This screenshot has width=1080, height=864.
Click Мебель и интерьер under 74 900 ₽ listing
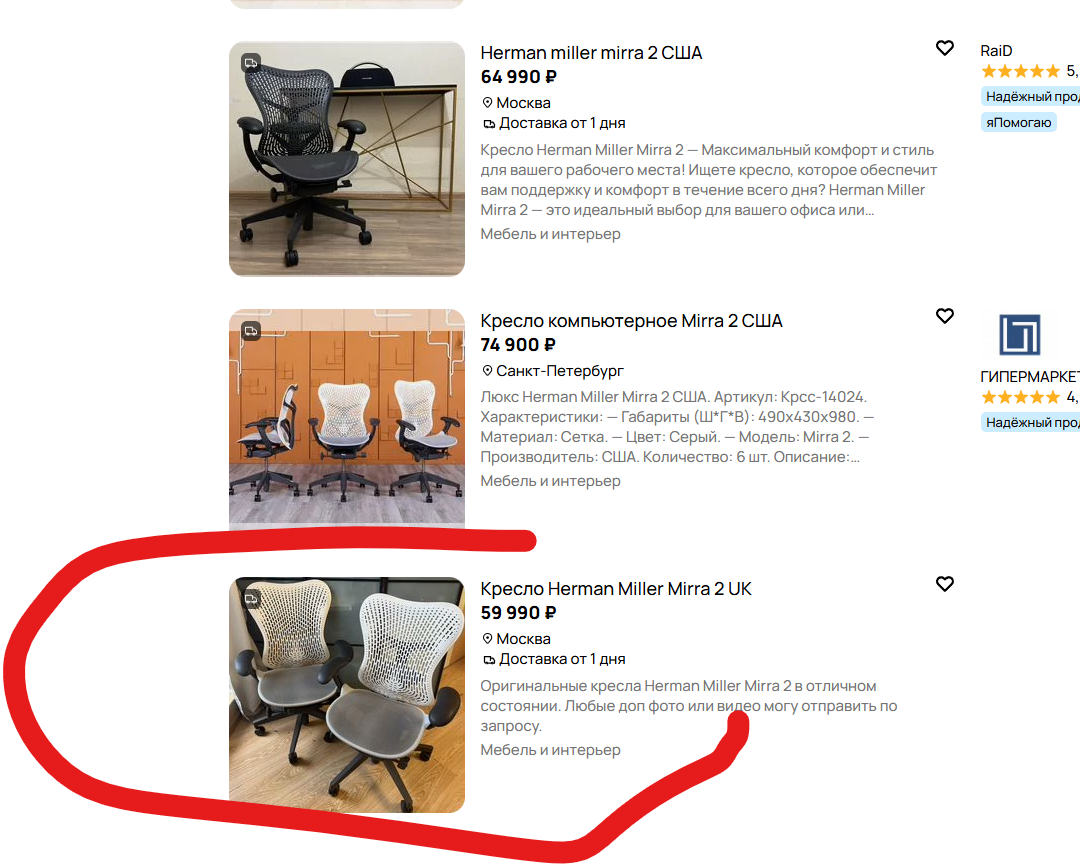(x=550, y=482)
